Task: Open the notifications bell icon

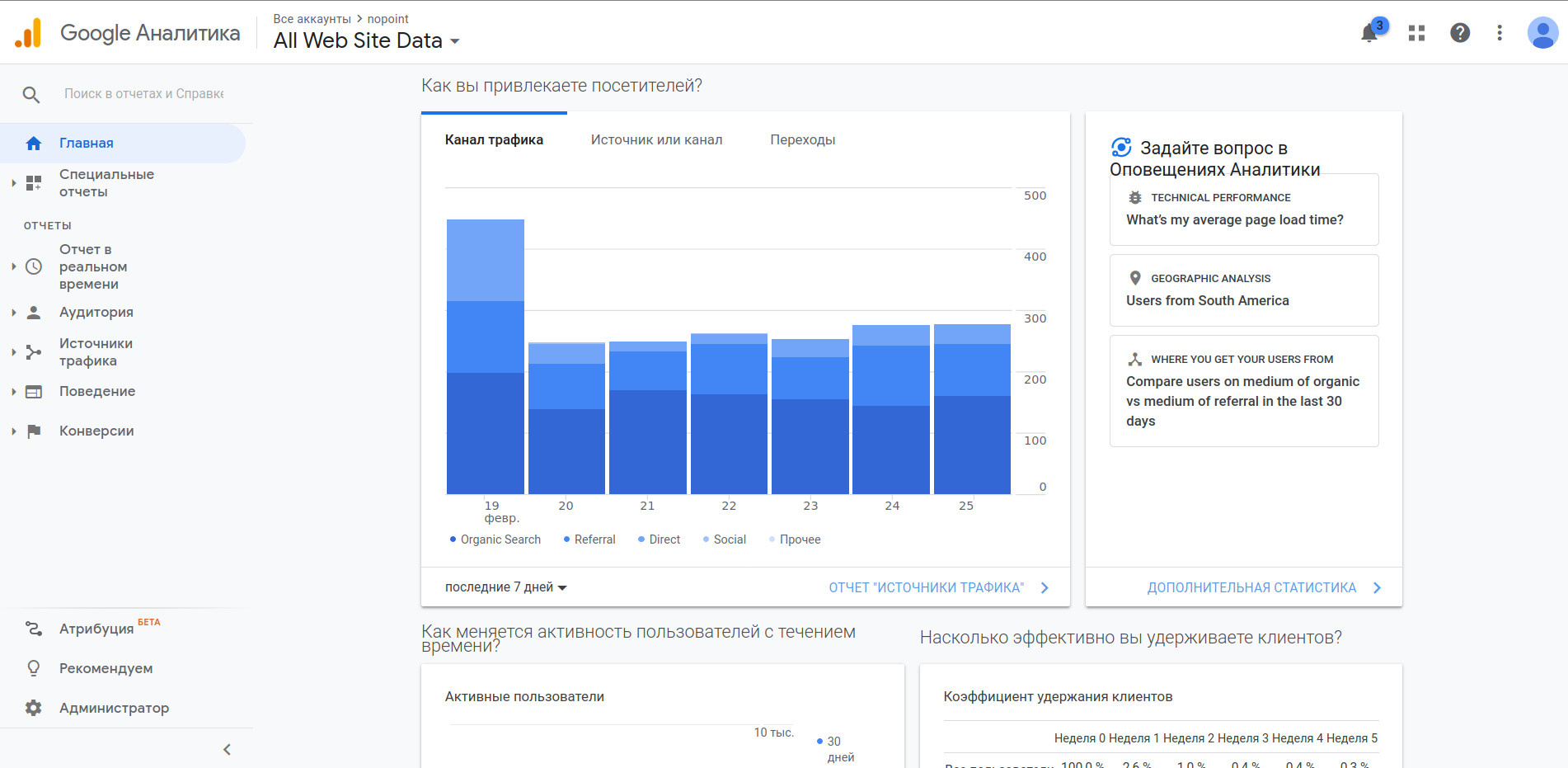Action: (1370, 33)
